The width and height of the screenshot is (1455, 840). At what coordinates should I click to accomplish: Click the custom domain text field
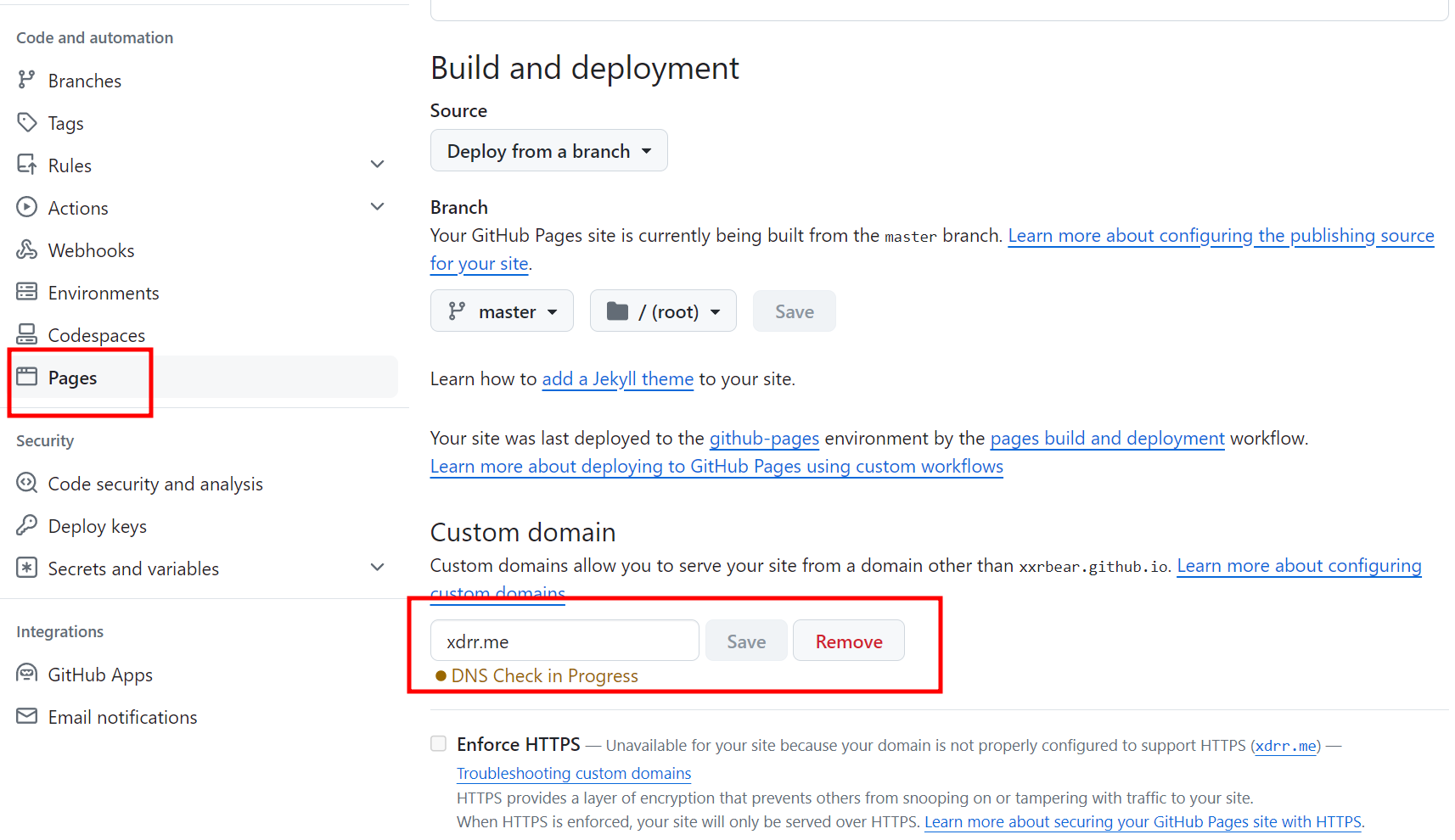pyautogui.click(x=565, y=641)
